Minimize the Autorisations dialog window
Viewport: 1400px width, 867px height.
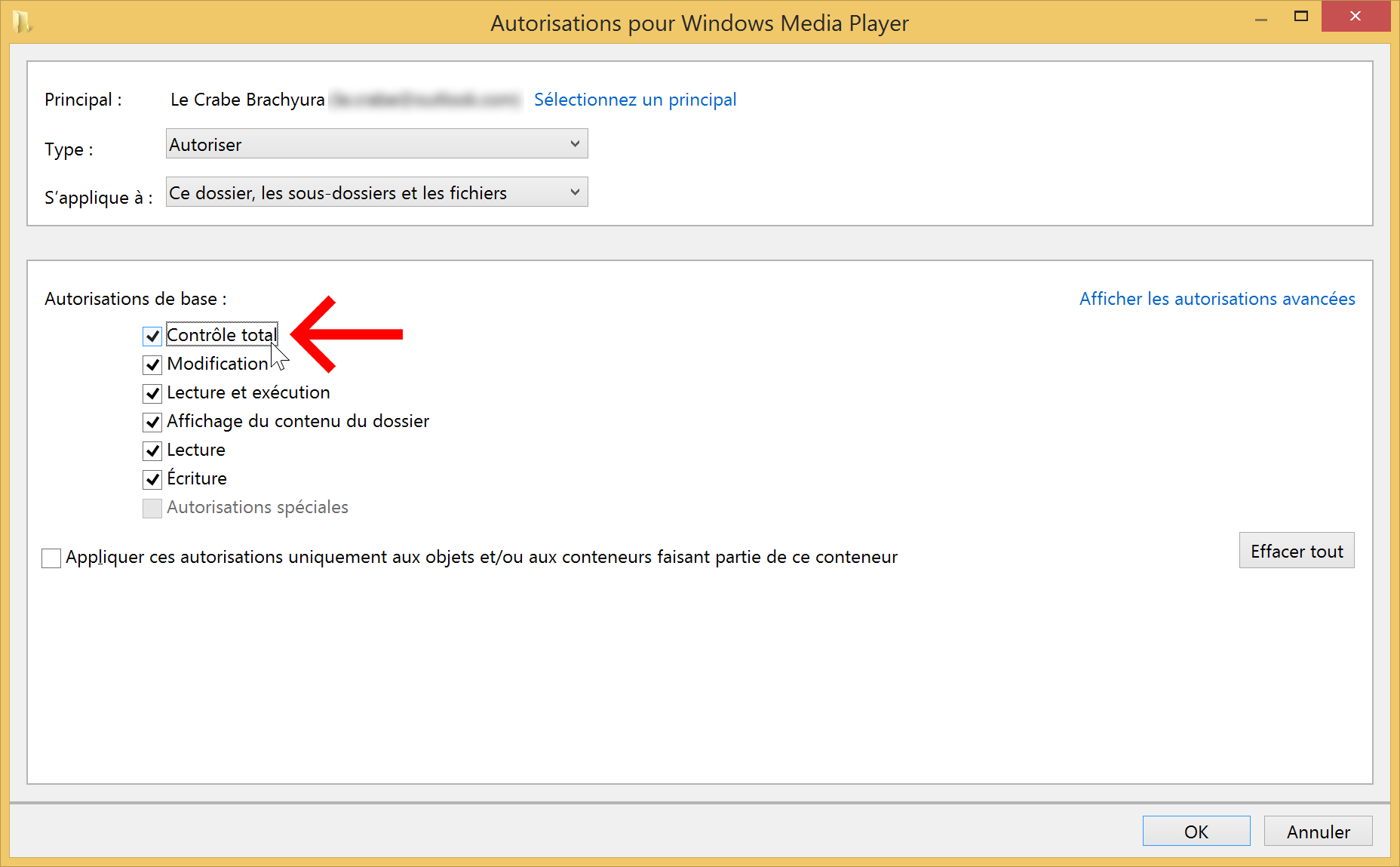pos(1261,17)
